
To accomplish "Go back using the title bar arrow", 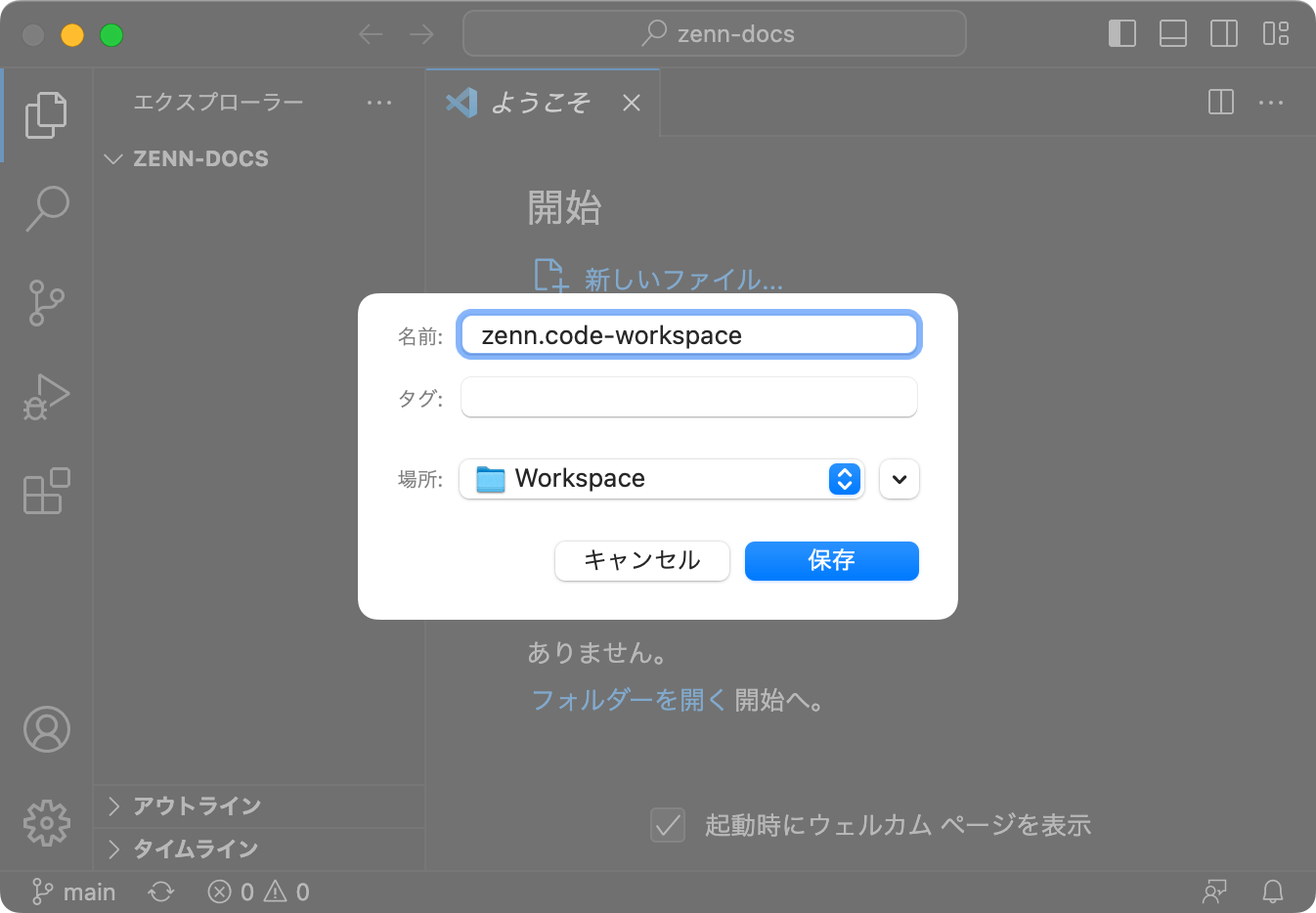I will pyautogui.click(x=371, y=35).
